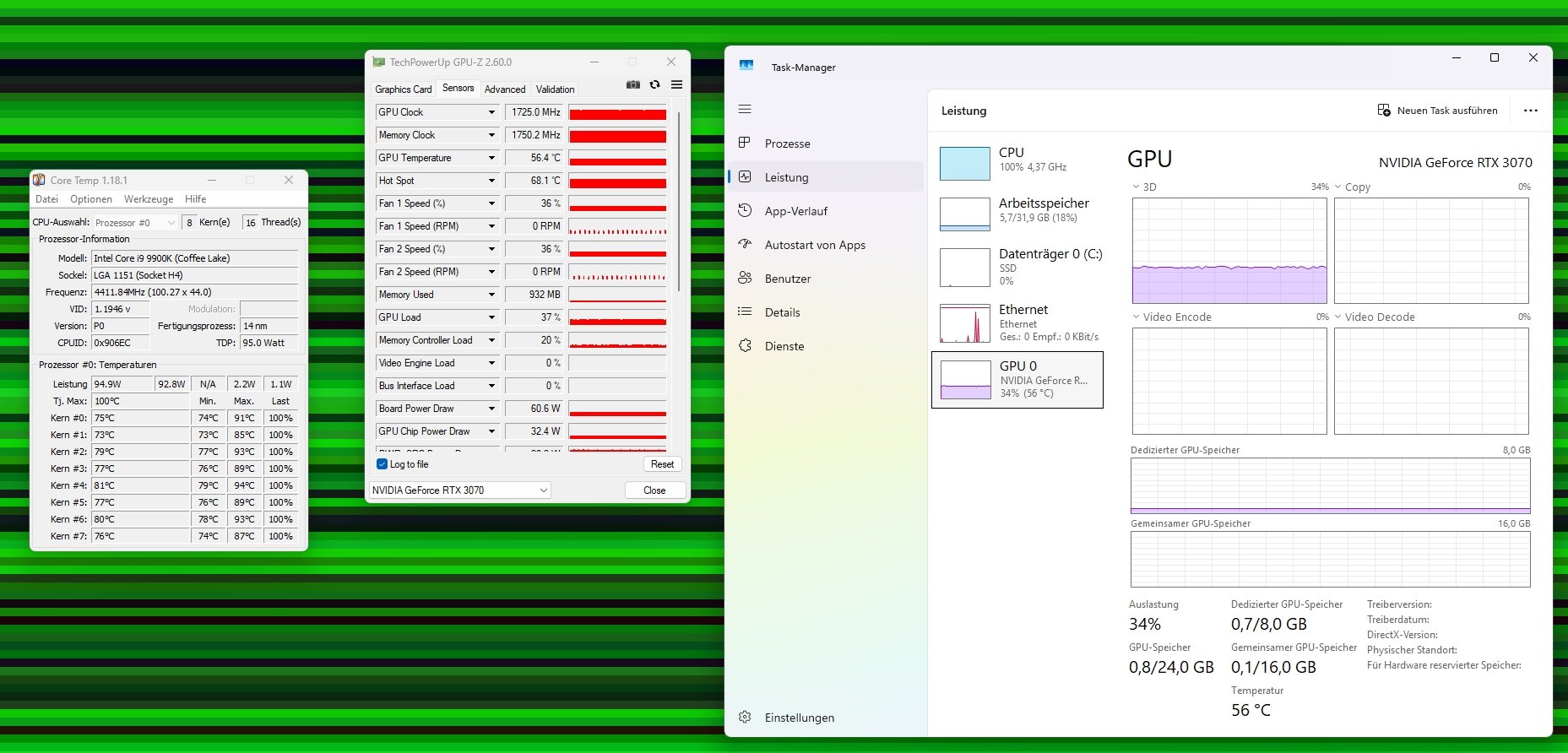Switch to GPU-Z Sensors tab
Image resolution: width=1568 pixels, height=753 pixels.
[x=458, y=88]
